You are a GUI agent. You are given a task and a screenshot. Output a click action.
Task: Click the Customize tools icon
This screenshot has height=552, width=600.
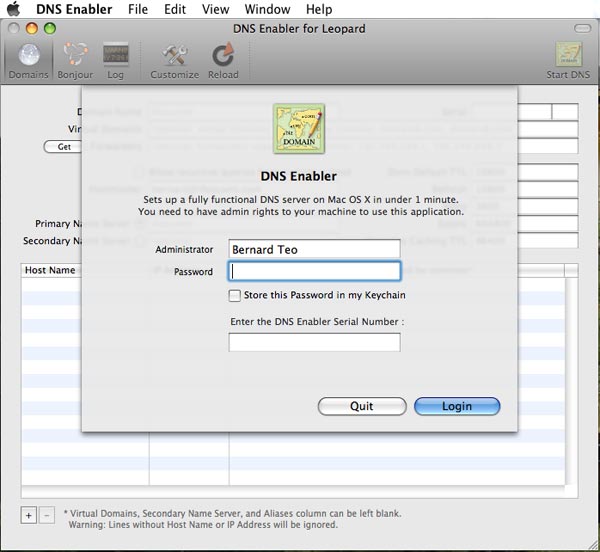coord(175,58)
